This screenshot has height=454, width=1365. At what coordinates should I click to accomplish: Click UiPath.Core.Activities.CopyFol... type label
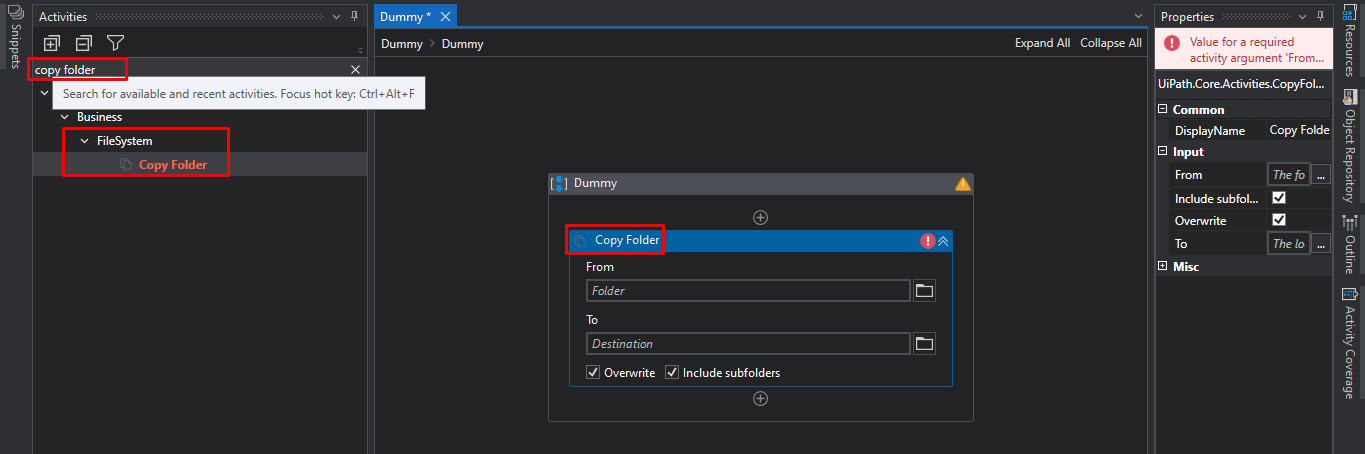click(1242, 84)
